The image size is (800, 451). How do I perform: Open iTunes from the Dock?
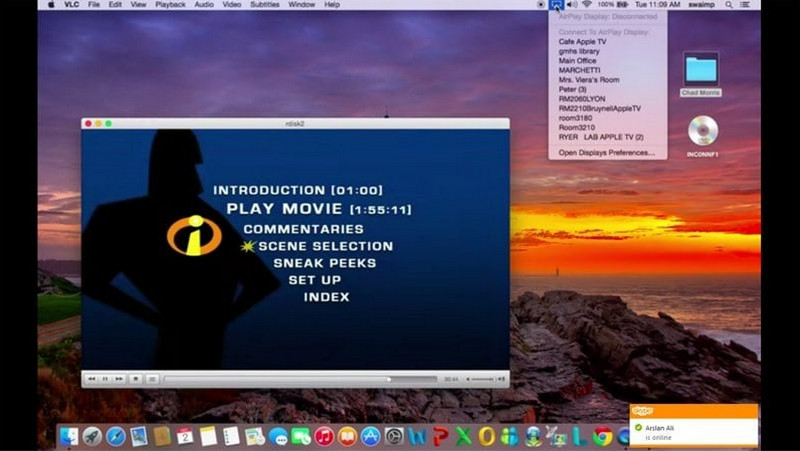coord(324,437)
